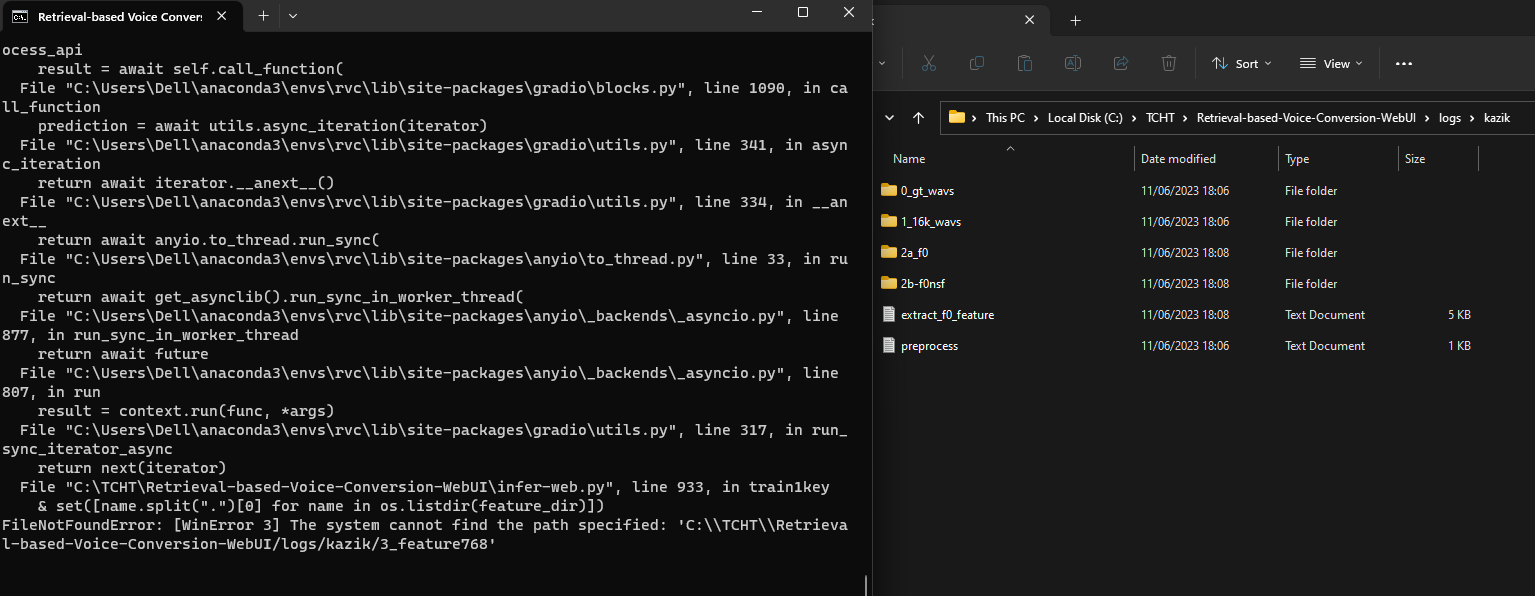The width and height of the screenshot is (1535, 596).
Task: Open Local Disk (C:) from the breadcrumb
Action: click(x=1086, y=117)
